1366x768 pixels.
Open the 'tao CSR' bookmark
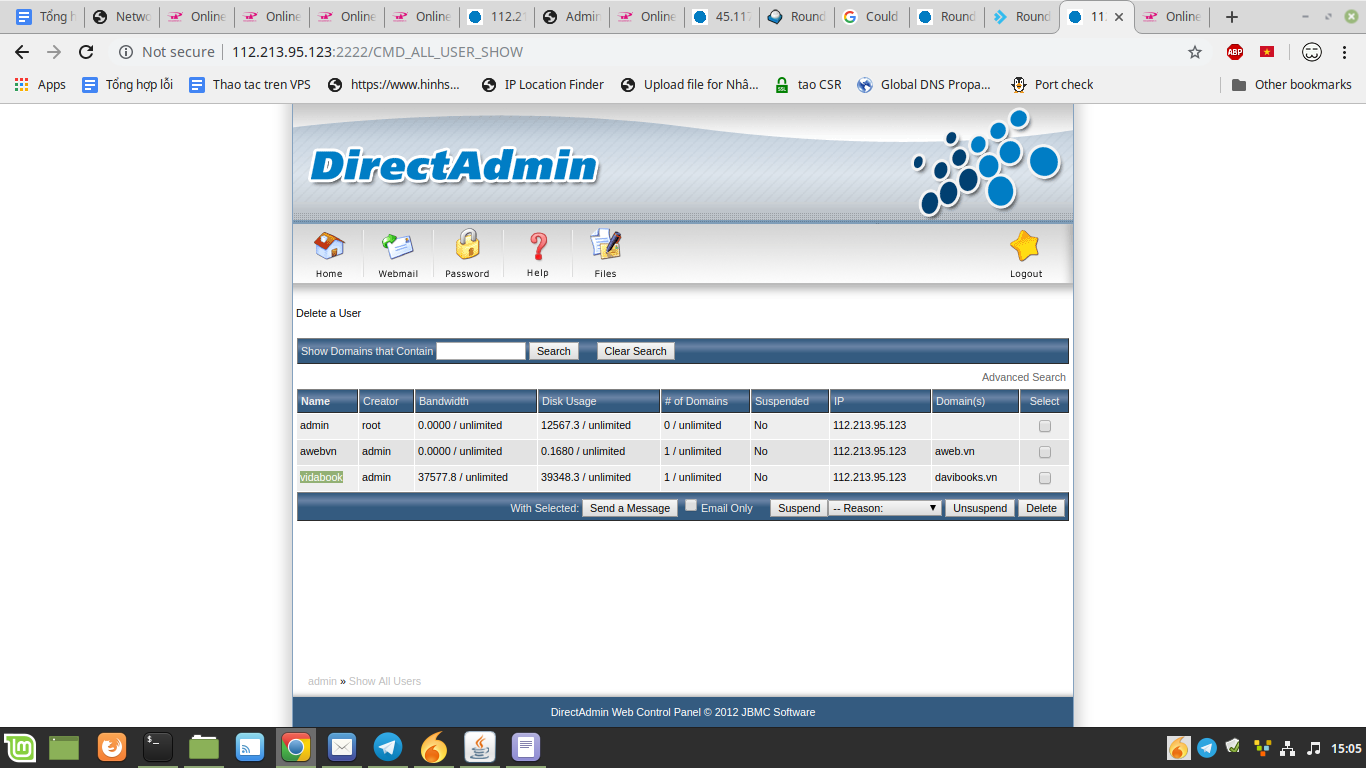pos(808,85)
